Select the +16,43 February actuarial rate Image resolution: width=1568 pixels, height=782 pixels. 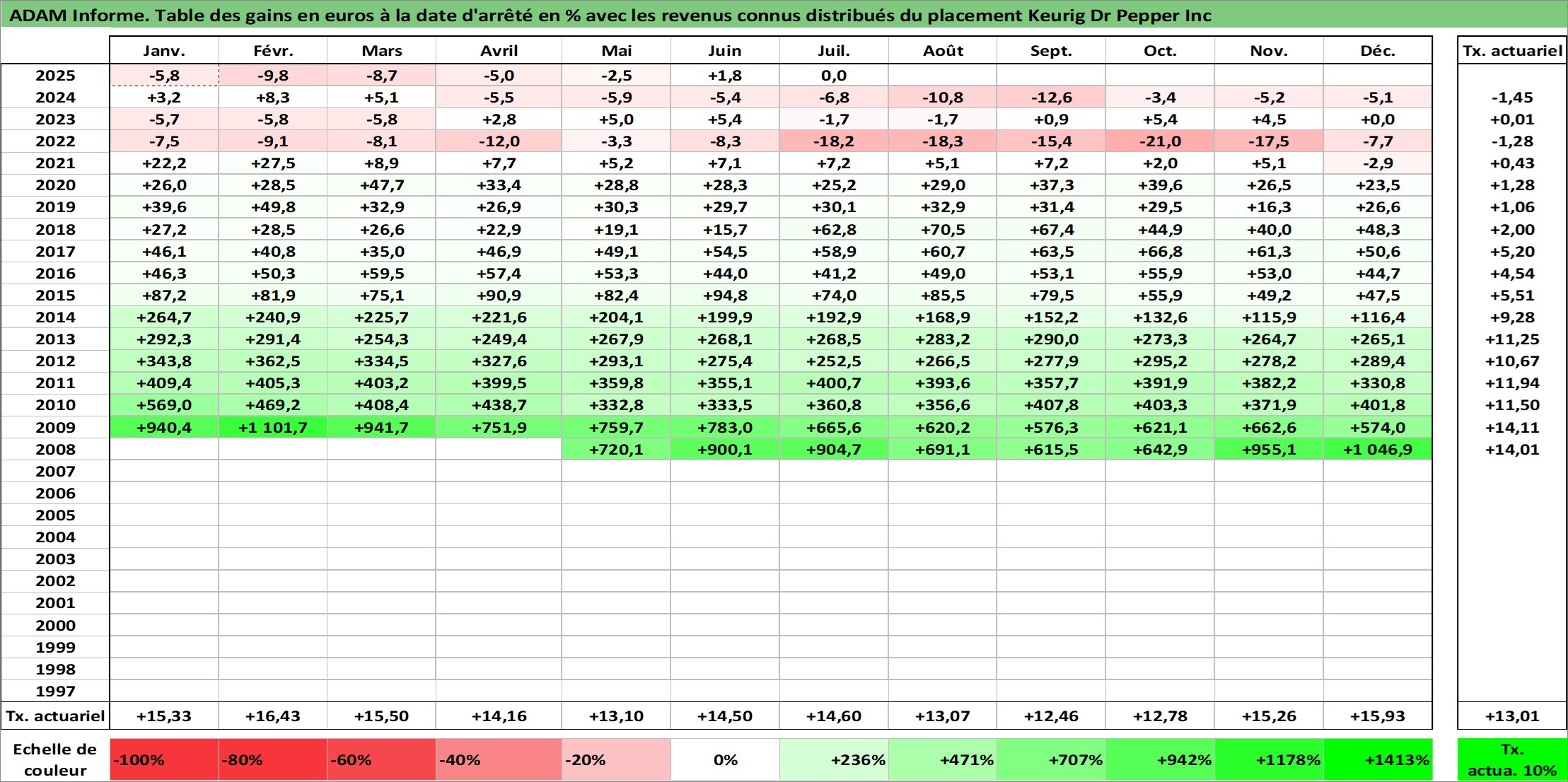pos(273,716)
